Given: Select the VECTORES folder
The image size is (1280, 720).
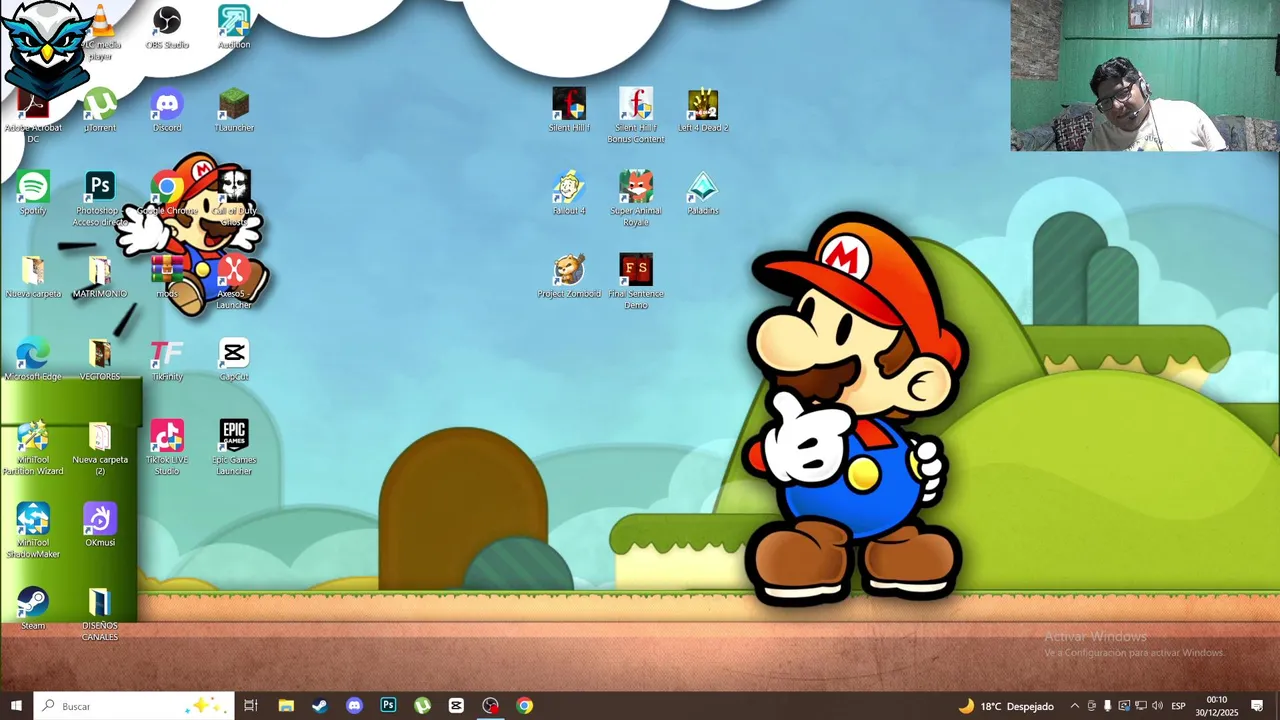Looking at the screenshot, I should 100,359.
